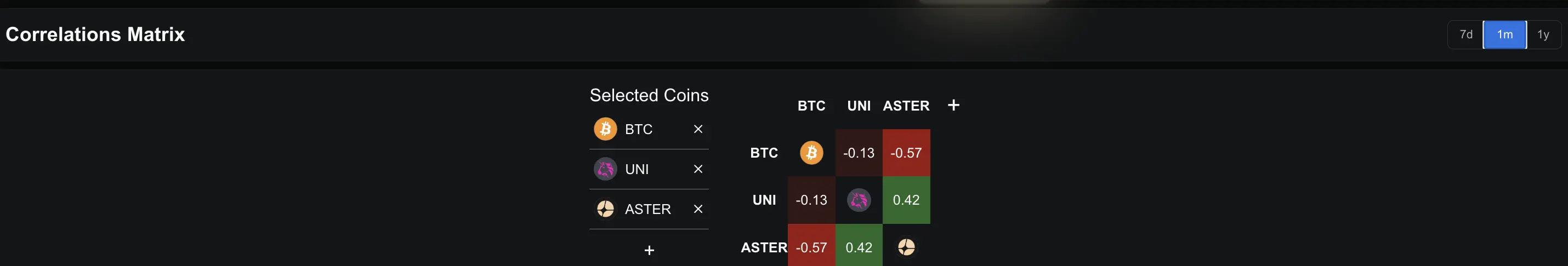Click the Bitcoin icon in Selected Coins
The image size is (1568, 266).
(x=605, y=129)
